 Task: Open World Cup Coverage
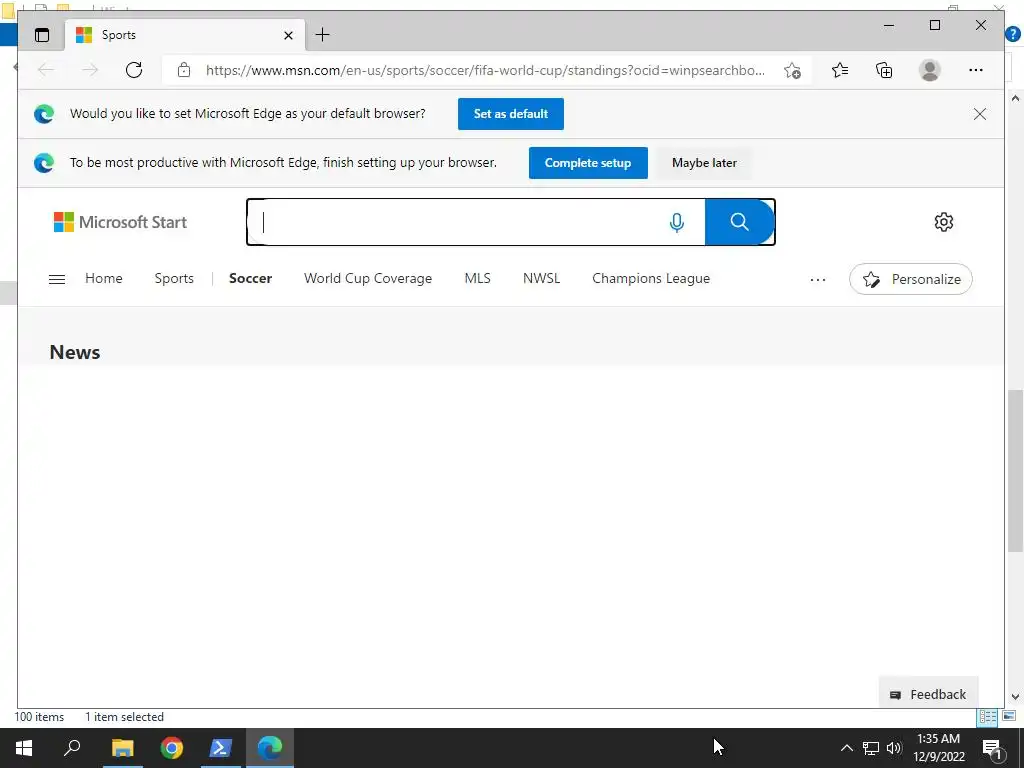click(x=368, y=278)
